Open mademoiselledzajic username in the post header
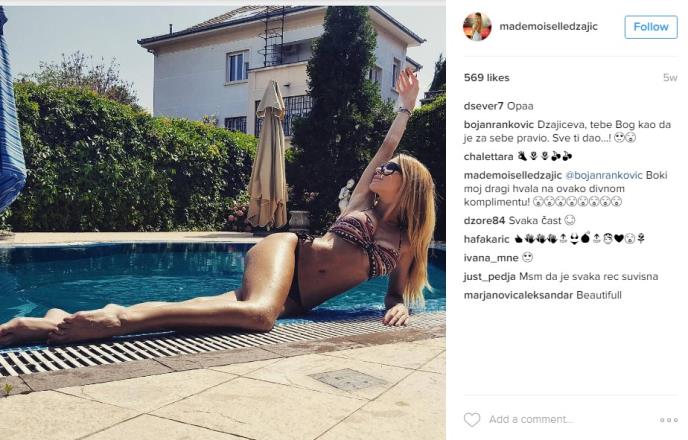The width and height of the screenshot is (688, 440). [548, 26]
